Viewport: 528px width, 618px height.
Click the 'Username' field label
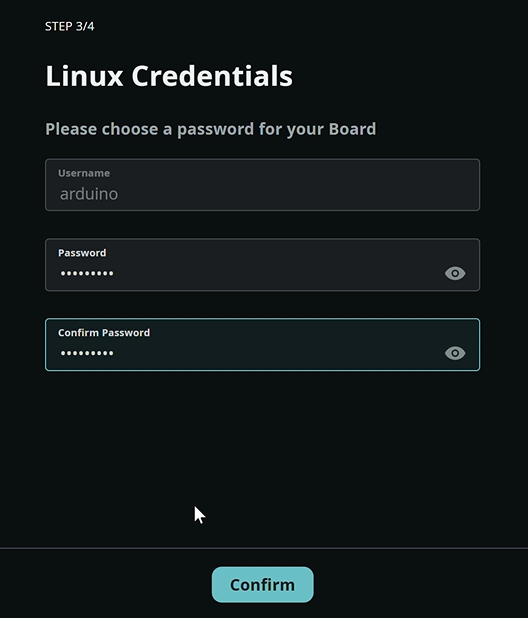pos(84,173)
